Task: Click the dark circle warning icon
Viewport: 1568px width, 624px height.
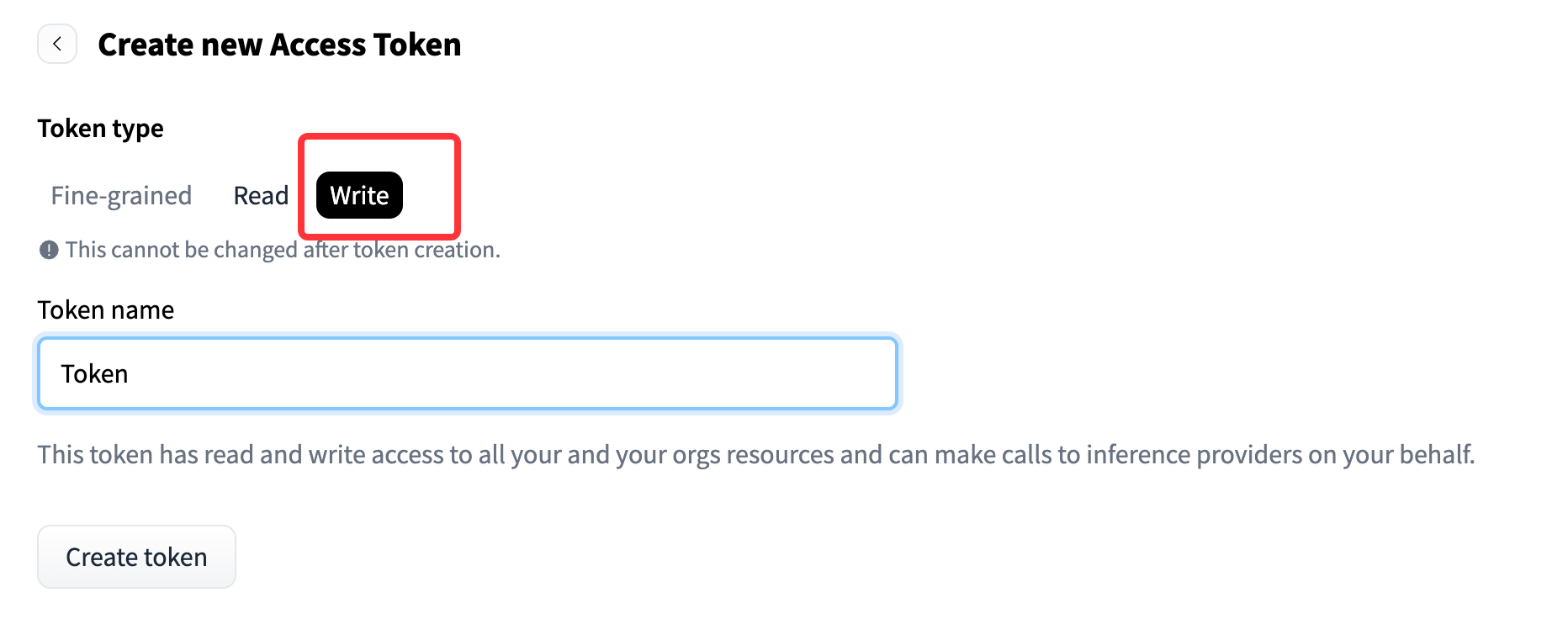Action: (x=49, y=250)
